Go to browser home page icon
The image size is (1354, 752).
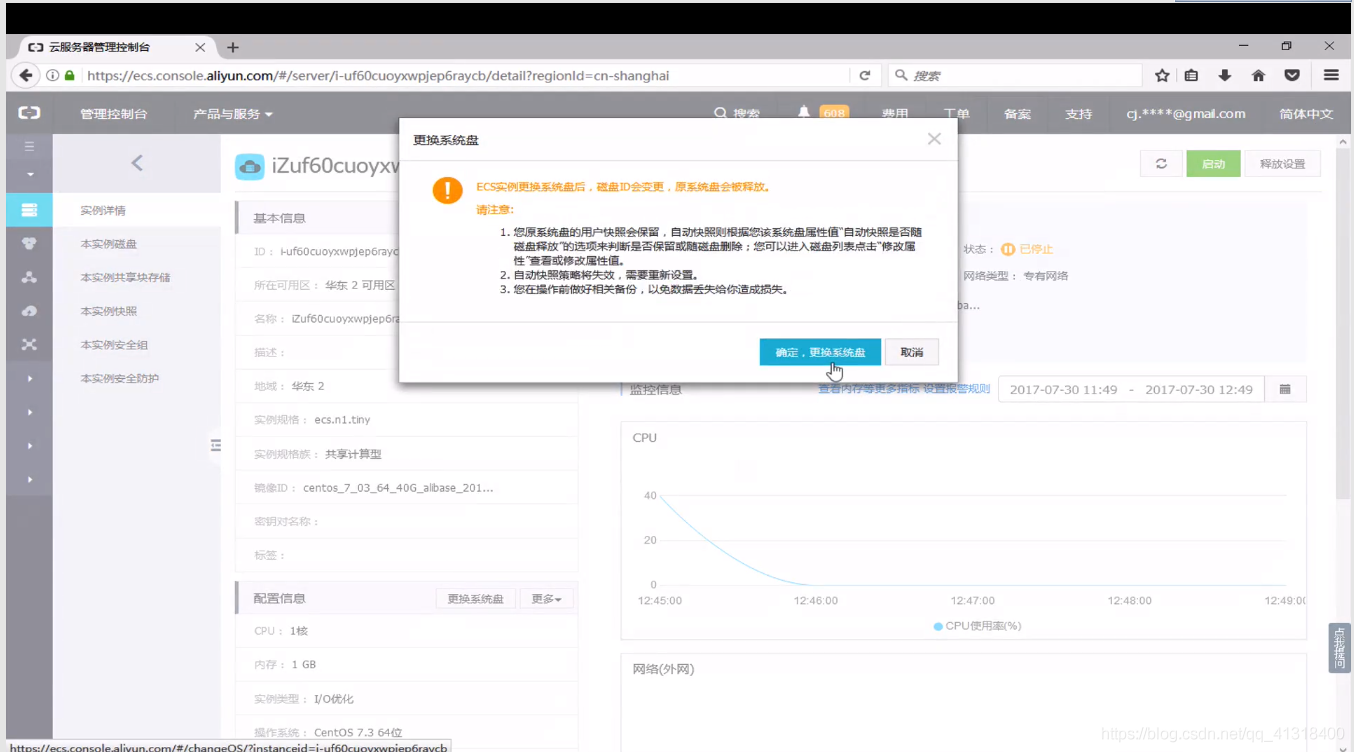coord(1258,75)
